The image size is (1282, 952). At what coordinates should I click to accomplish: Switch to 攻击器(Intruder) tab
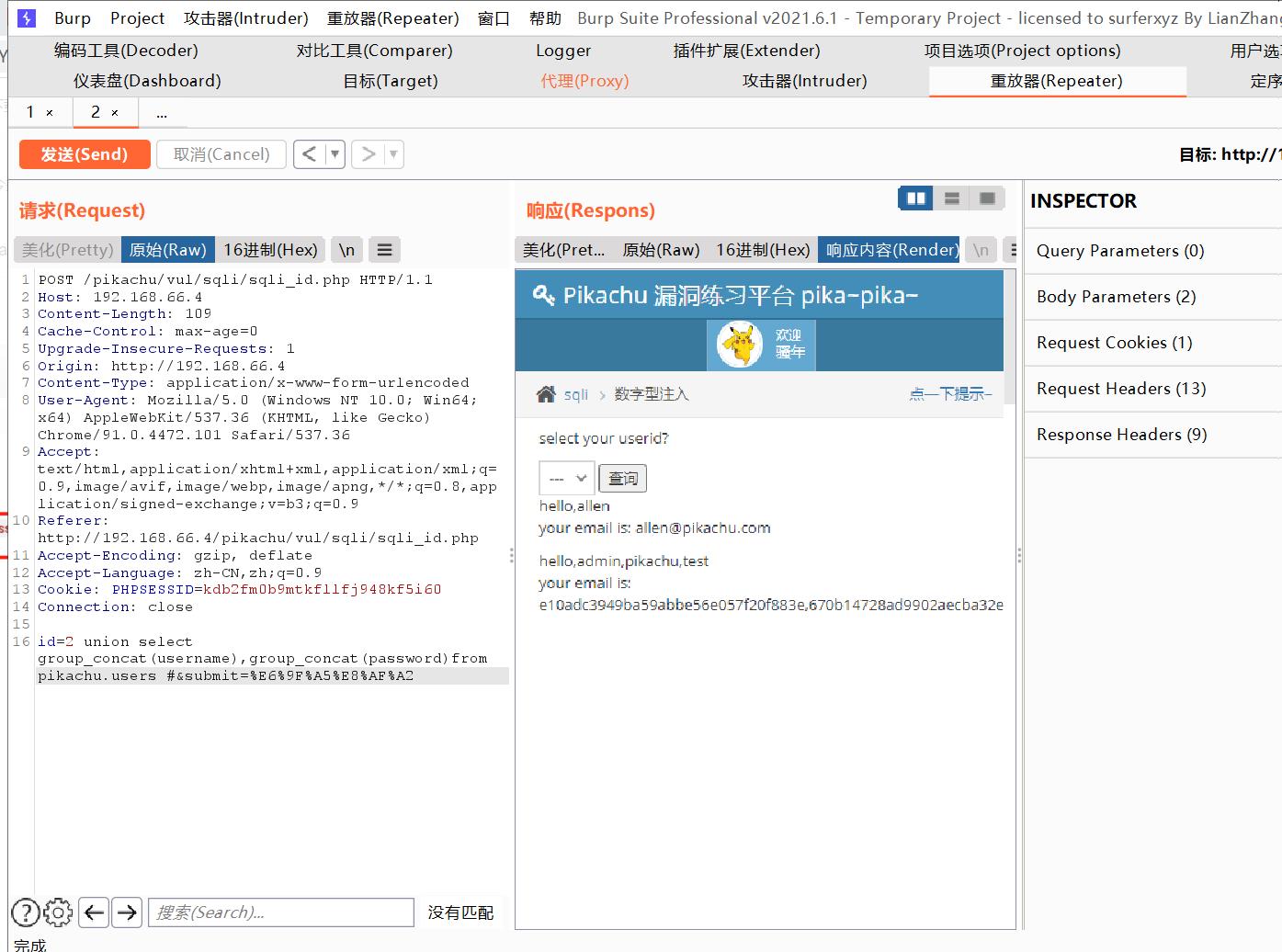(x=805, y=81)
